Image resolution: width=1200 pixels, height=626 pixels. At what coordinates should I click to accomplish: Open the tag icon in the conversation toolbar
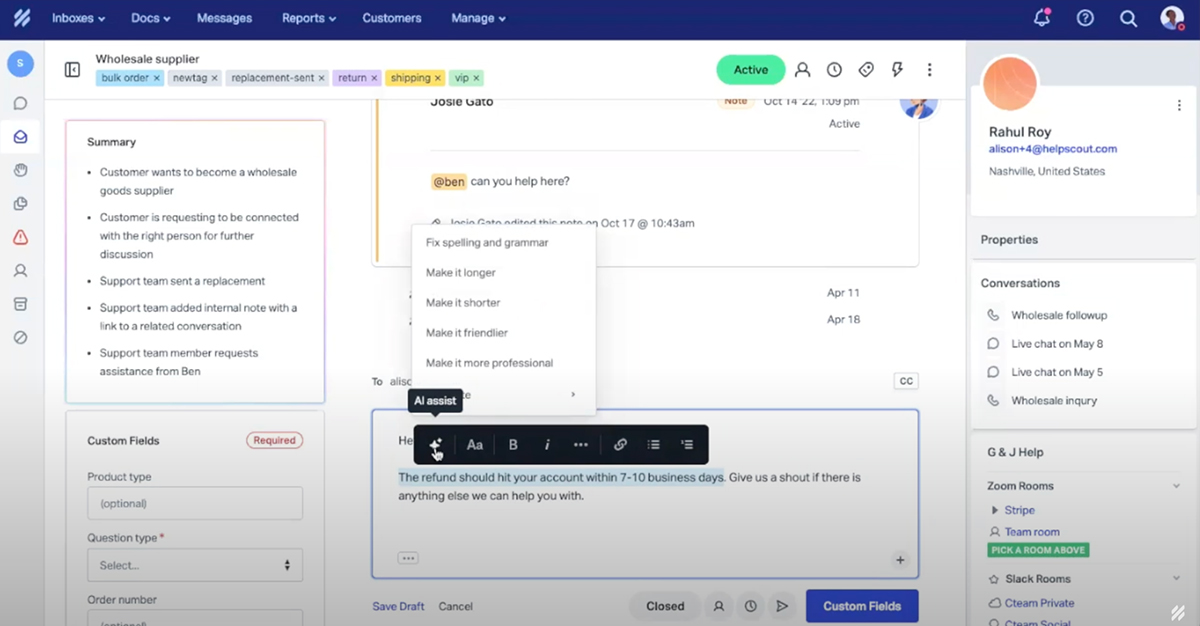click(x=866, y=69)
